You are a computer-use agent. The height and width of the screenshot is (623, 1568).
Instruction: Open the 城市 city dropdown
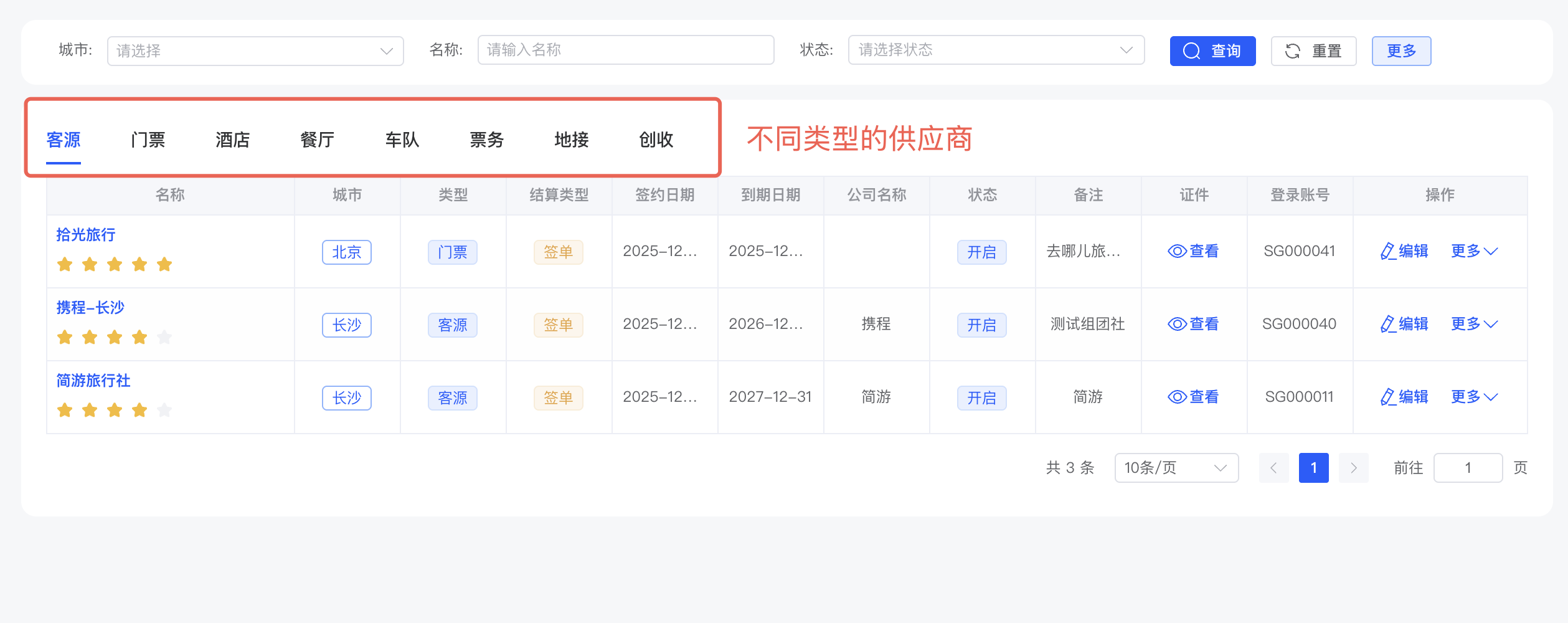[x=255, y=51]
